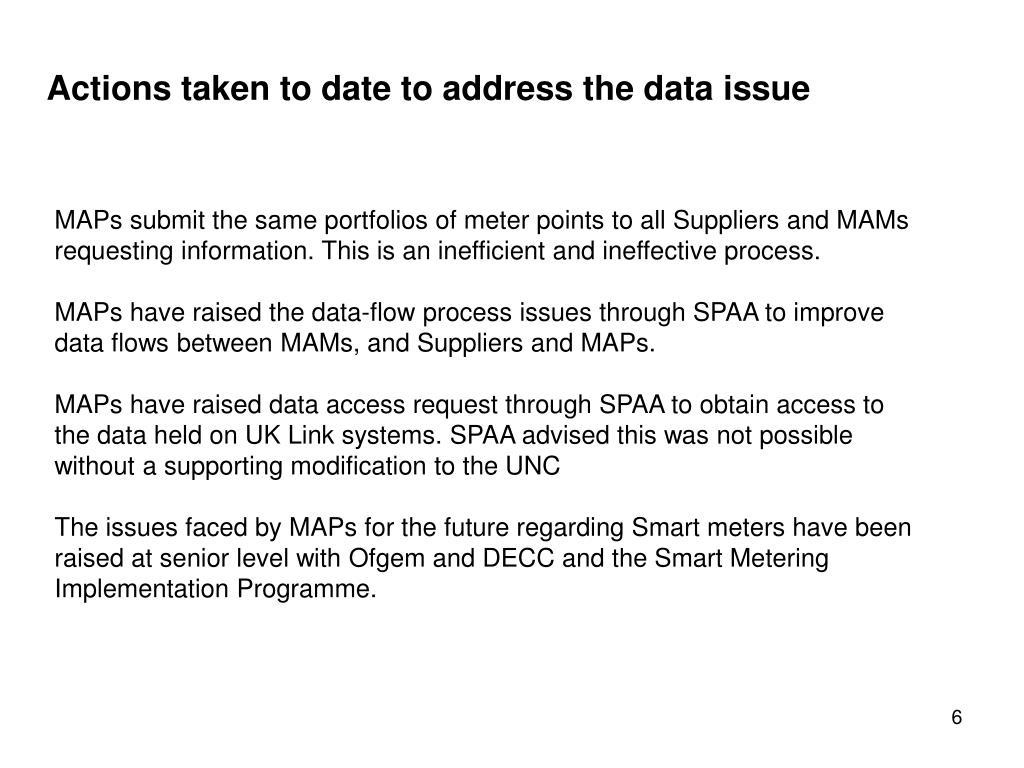This screenshot has width=1024, height=768.
Task: Click the word 'MAPs' starting first paragraph
Action: (88, 220)
